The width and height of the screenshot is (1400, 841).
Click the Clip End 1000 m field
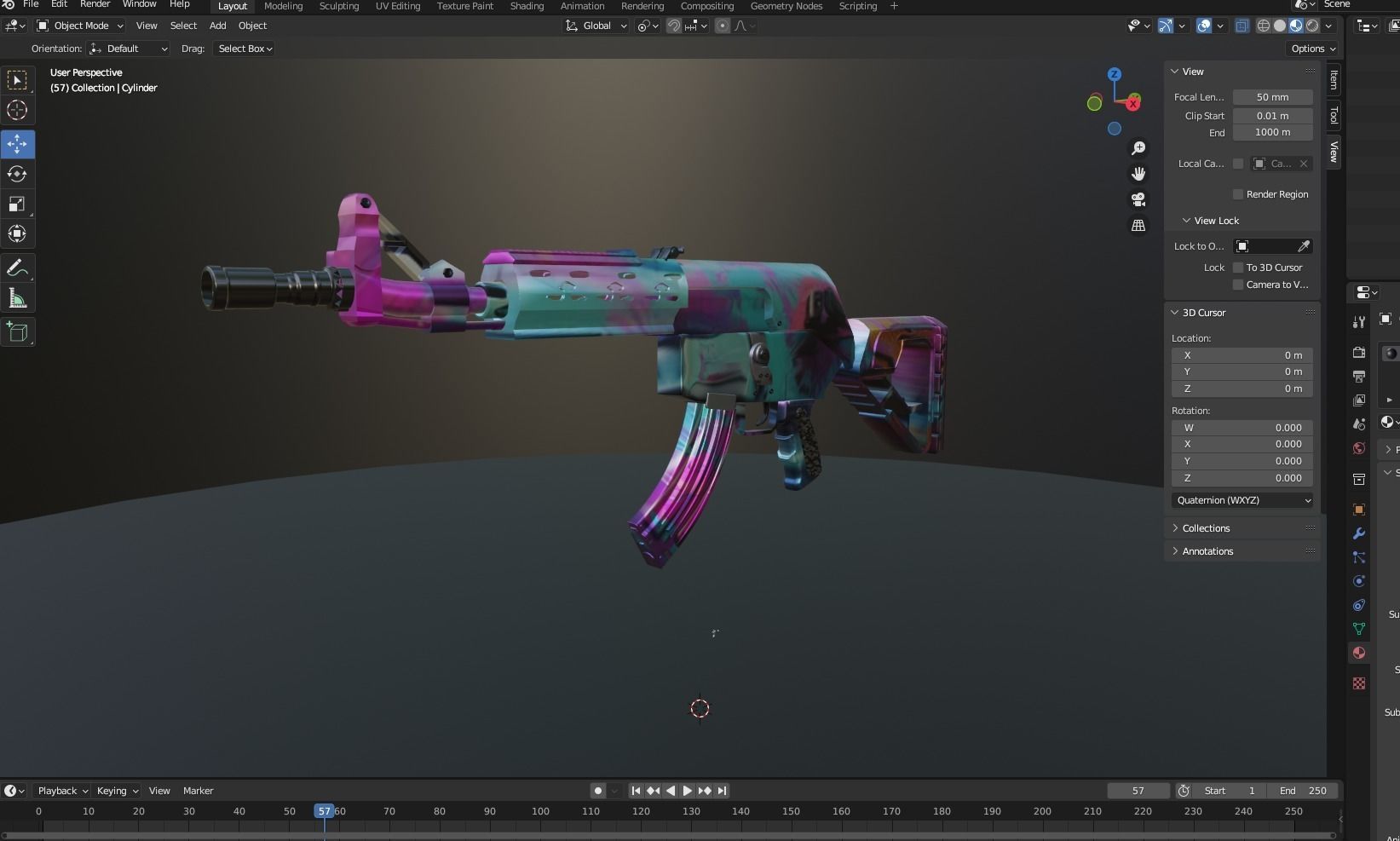(1272, 132)
